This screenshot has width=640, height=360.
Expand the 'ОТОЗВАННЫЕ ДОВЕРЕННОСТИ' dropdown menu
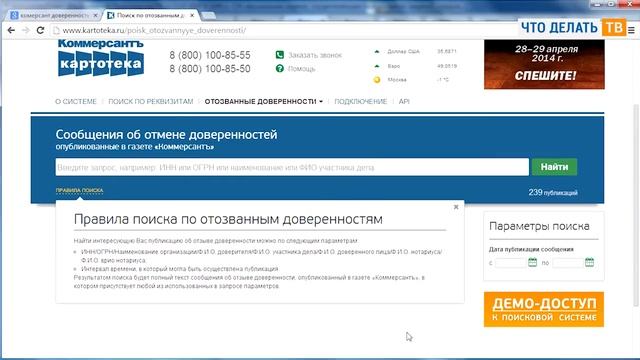[x=264, y=101]
